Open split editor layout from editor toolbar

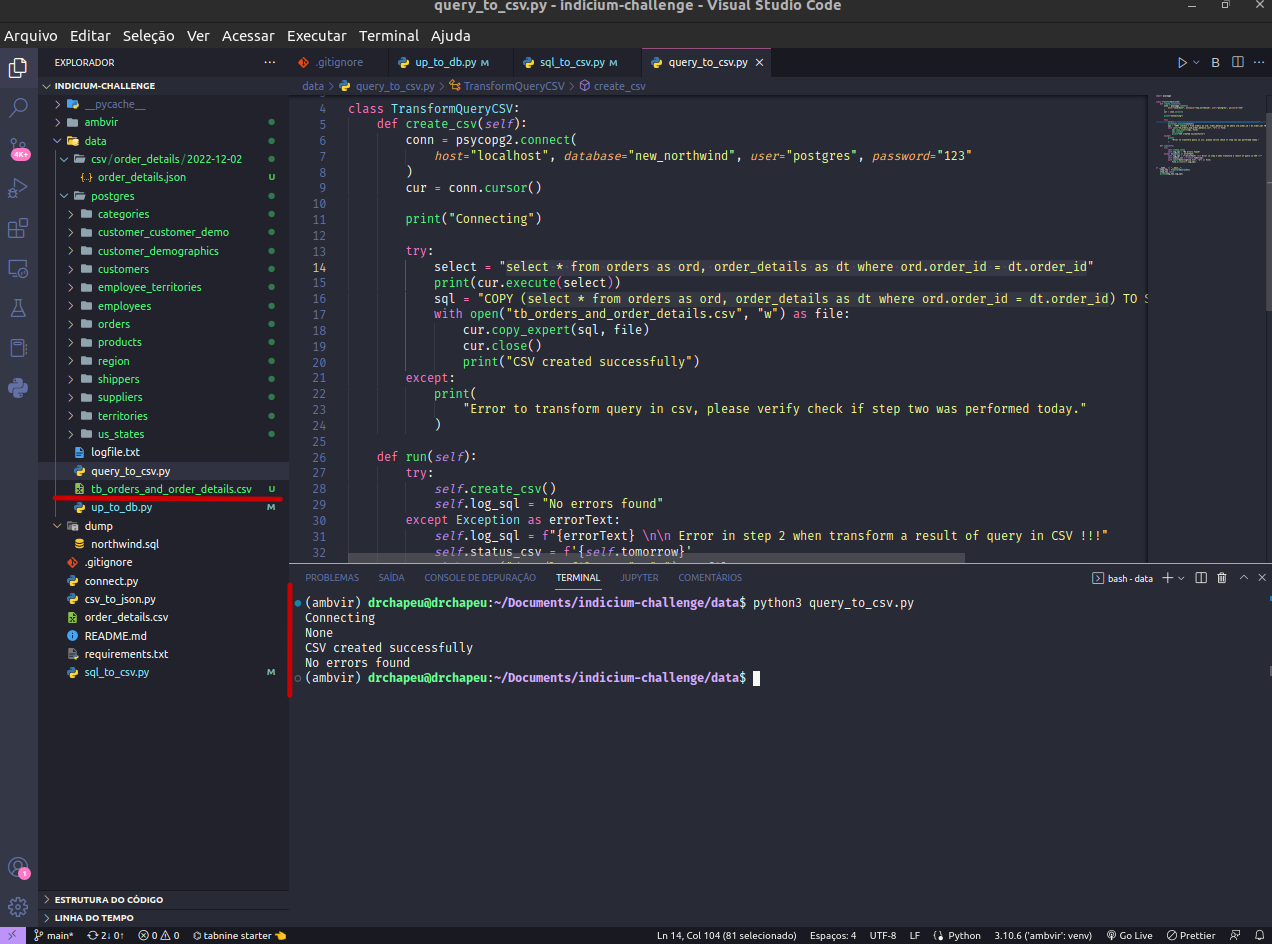tap(1236, 61)
